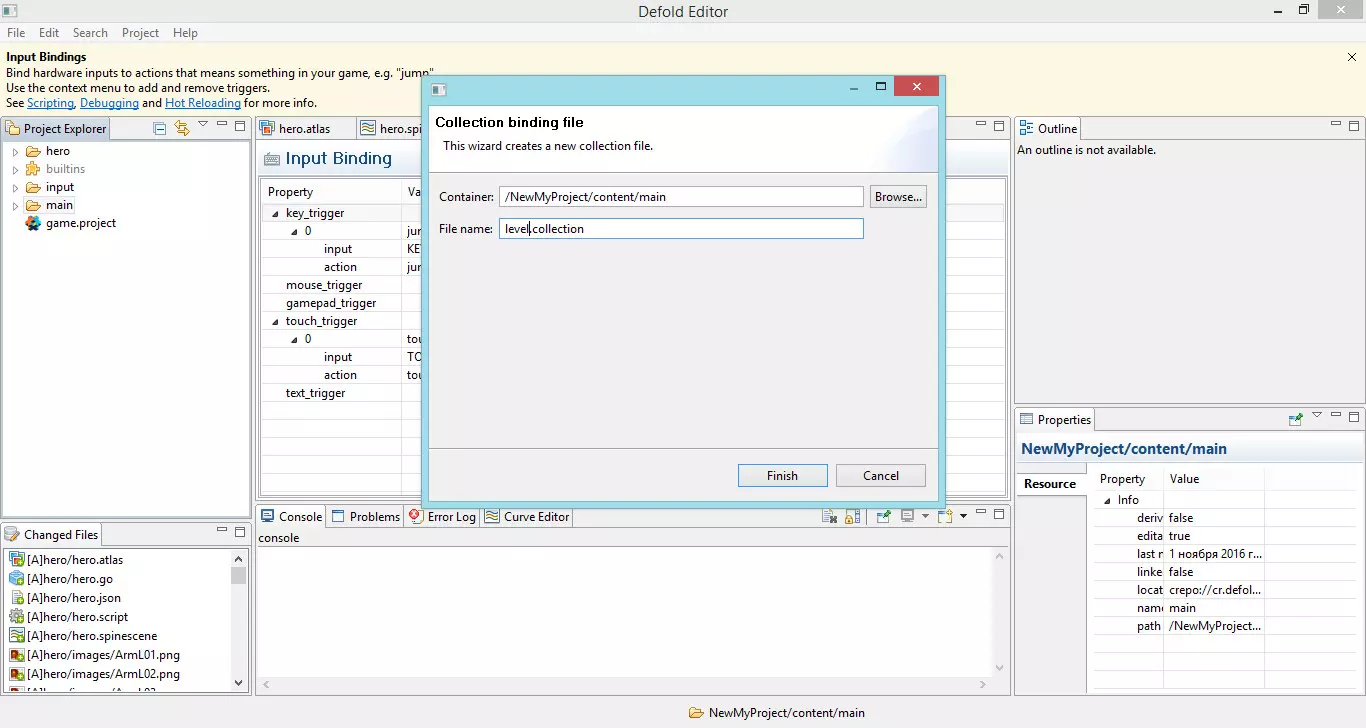
Task: Pin the Properties view to the selection
Action: 1295,419
